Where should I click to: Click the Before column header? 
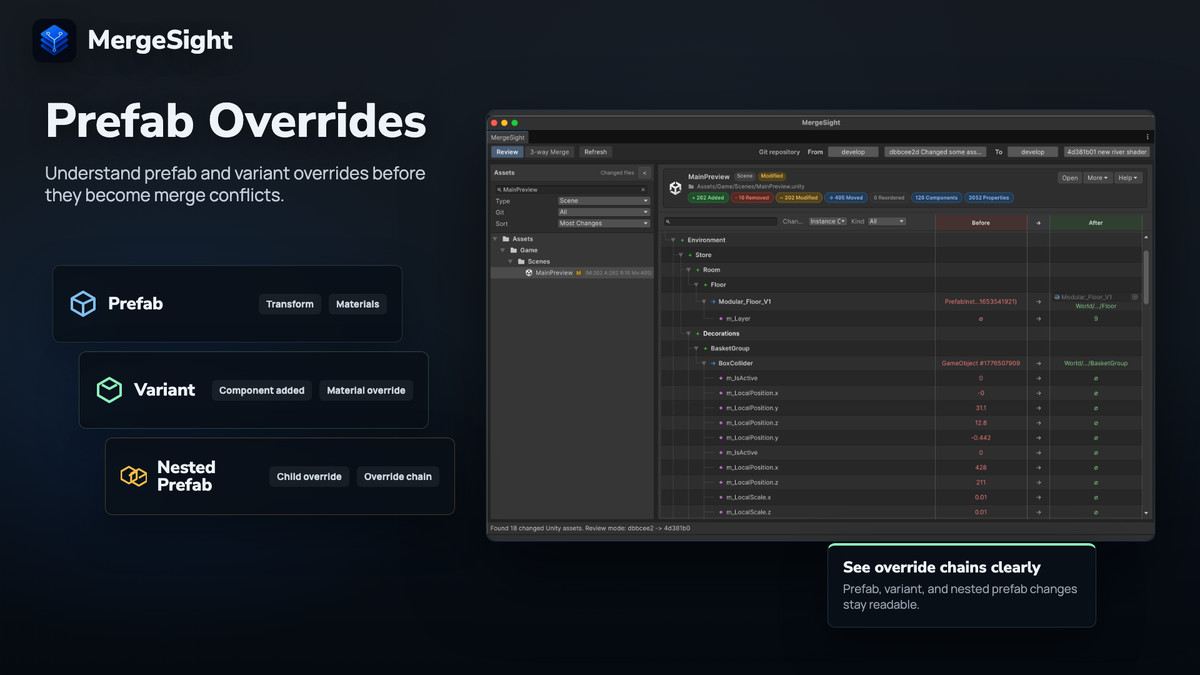(x=981, y=223)
